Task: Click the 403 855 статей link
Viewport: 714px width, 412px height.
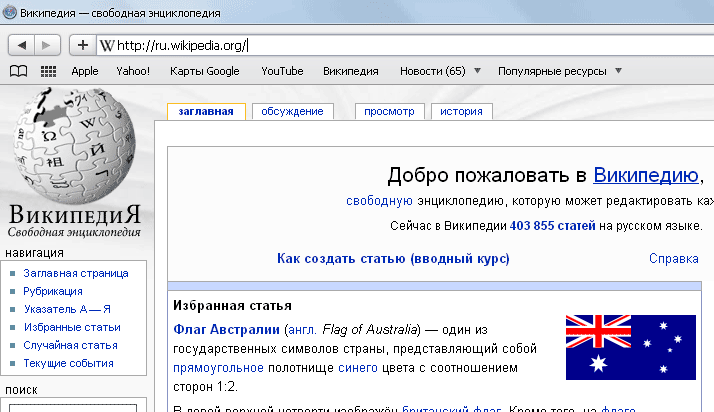Action: pos(552,226)
